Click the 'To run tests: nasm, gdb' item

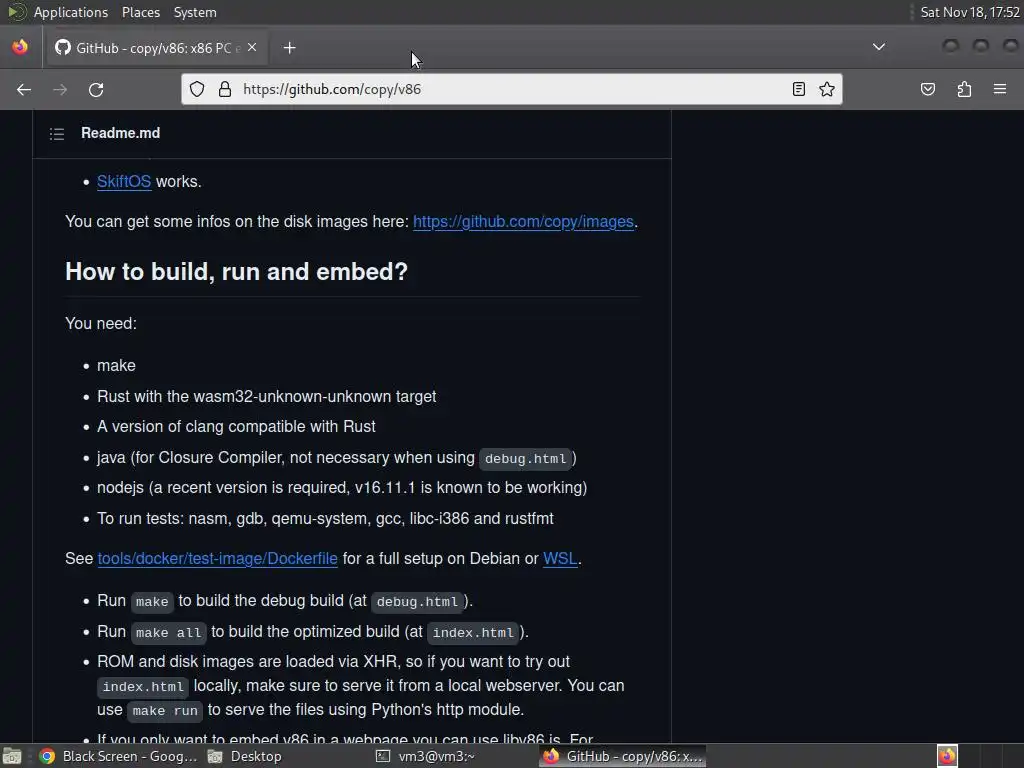coord(325,519)
